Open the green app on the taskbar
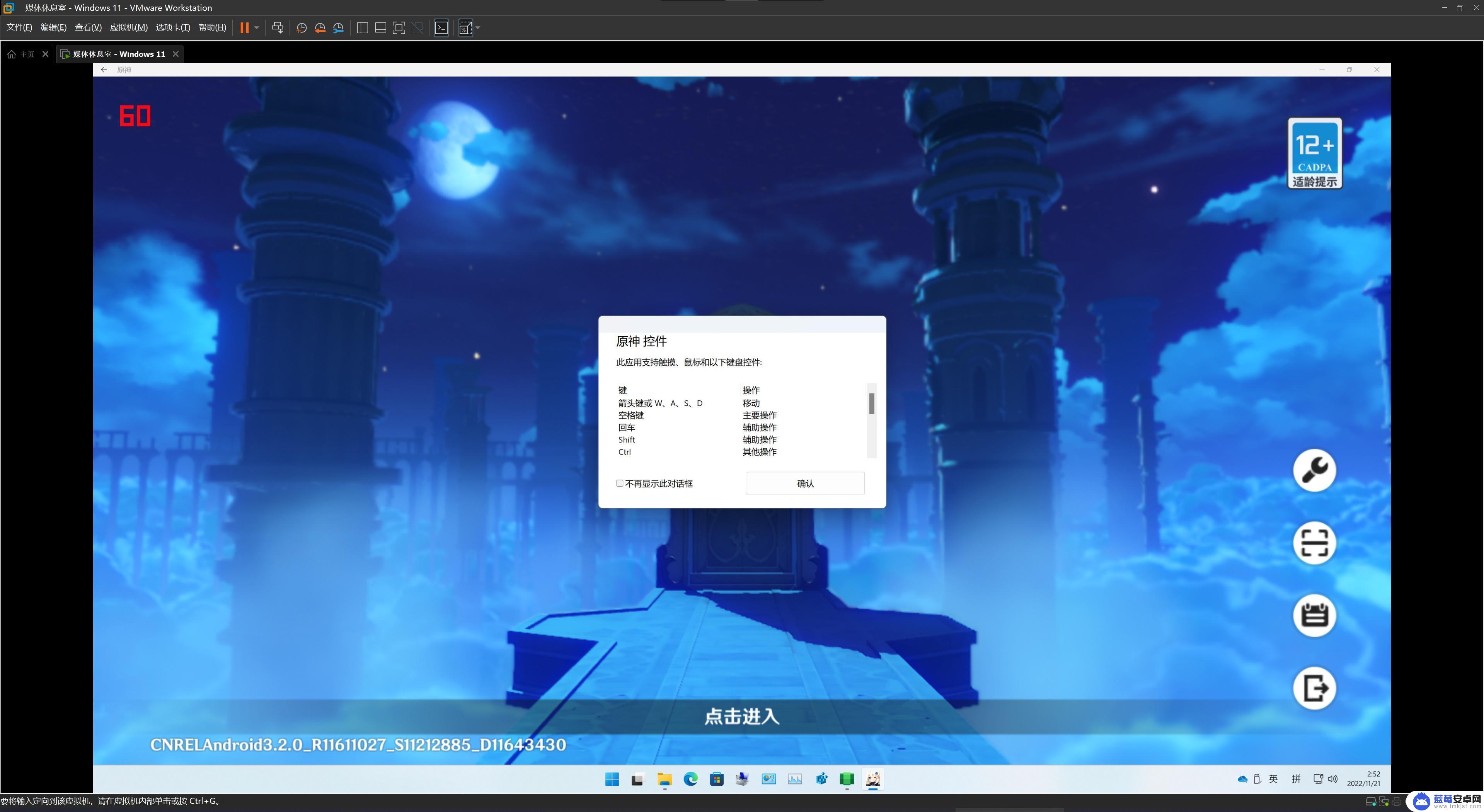This screenshot has width=1484, height=812. 847,779
